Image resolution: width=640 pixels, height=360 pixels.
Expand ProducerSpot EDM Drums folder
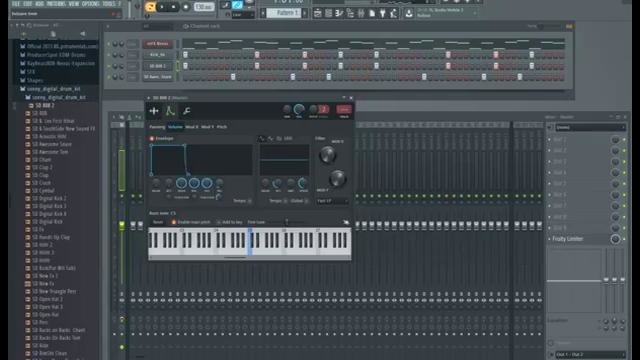pos(56,55)
